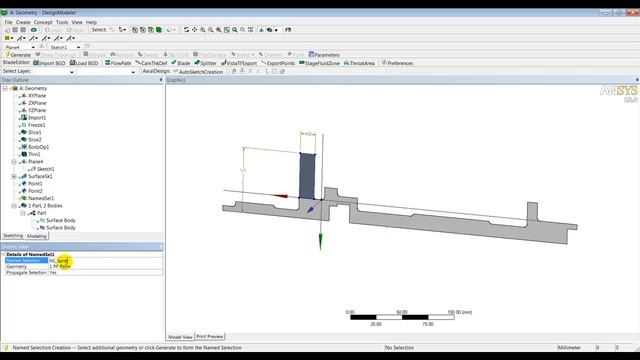Click the Save project icon in toolbar

[x=15, y=30]
